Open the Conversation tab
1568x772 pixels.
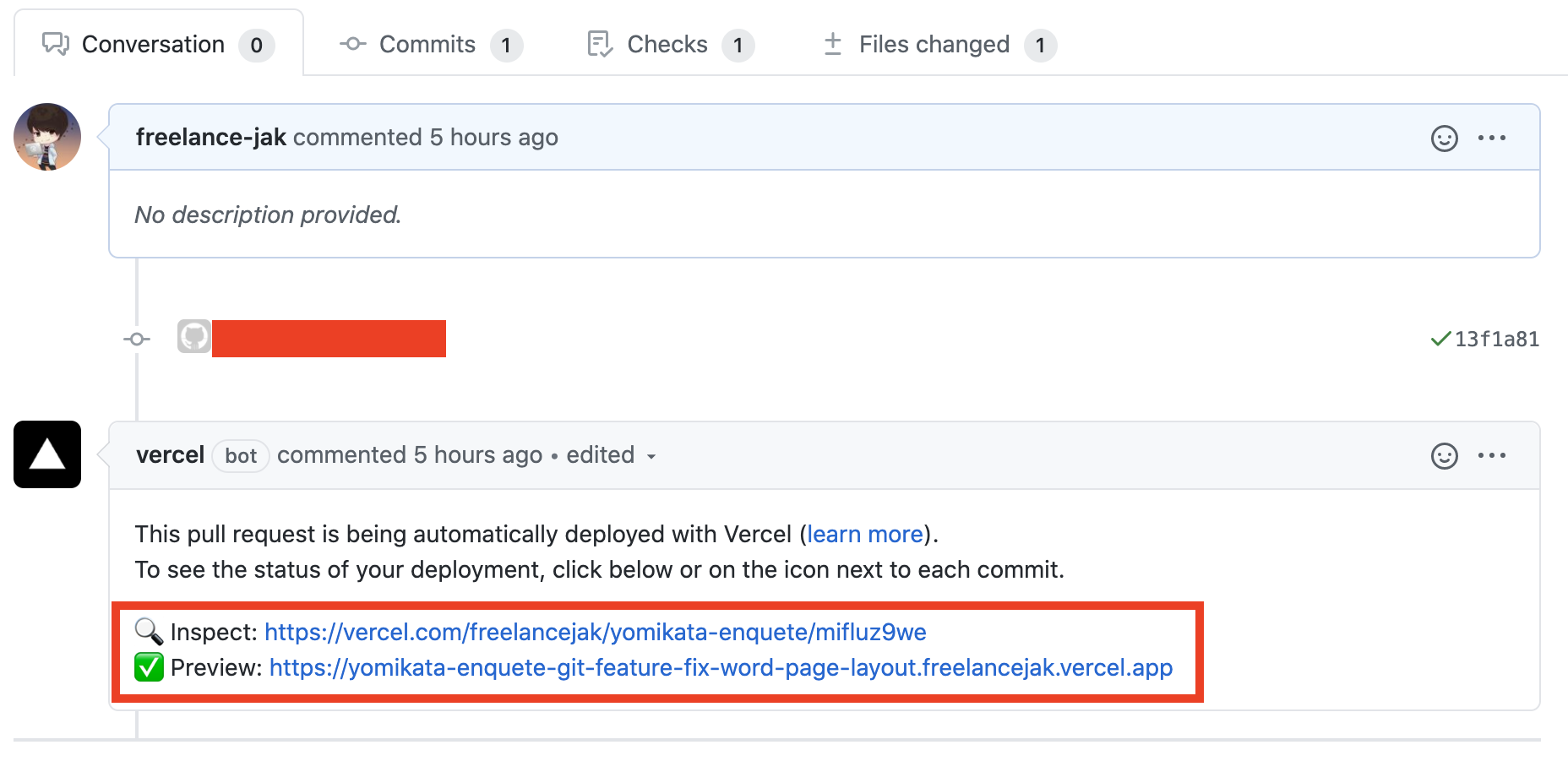pos(159,44)
